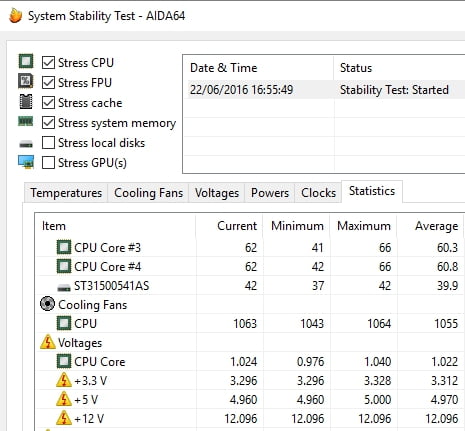This screenshot has height=431, width=465.
Task: Click the chip icon for CPU Core voltage
Action: 64,361
